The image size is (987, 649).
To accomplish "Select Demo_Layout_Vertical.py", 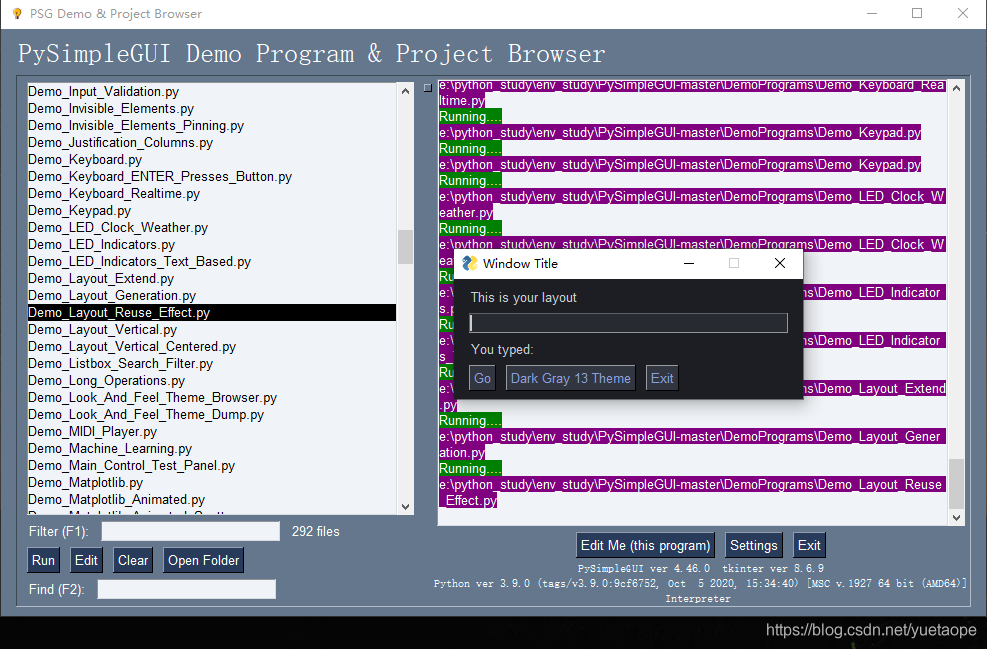I will pyautogui.click(x=212, y=329).
